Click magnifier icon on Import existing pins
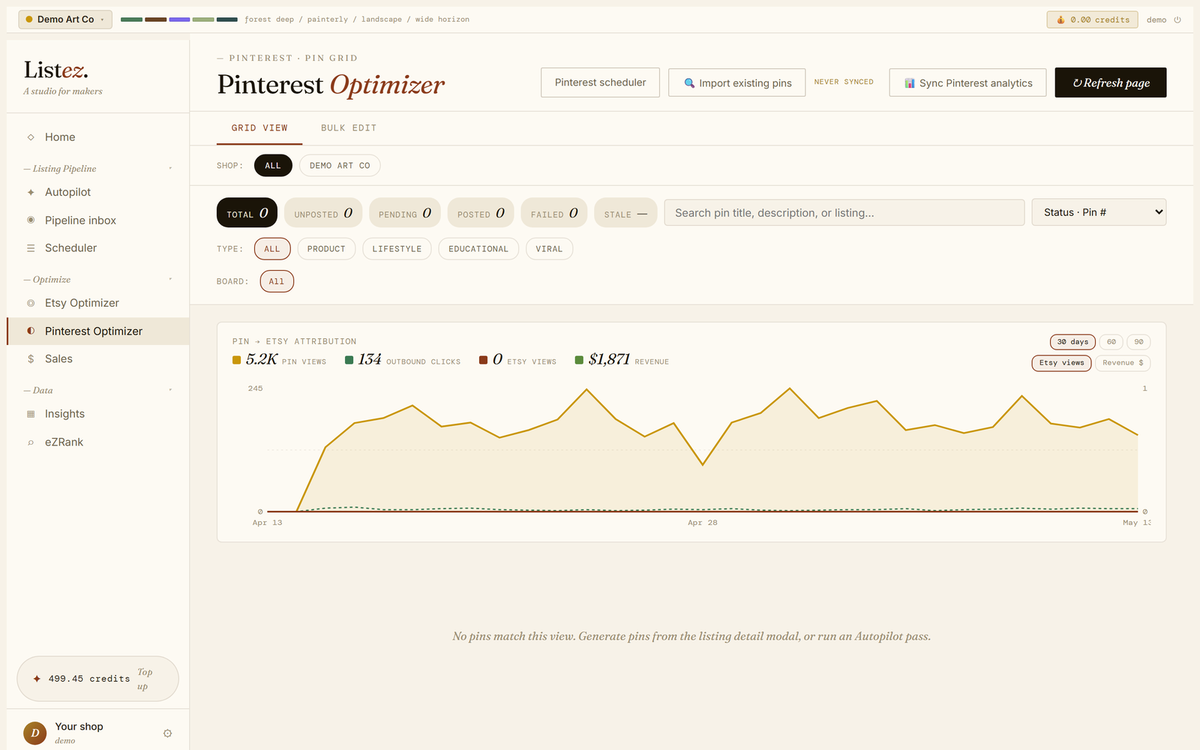 [689, 83]
